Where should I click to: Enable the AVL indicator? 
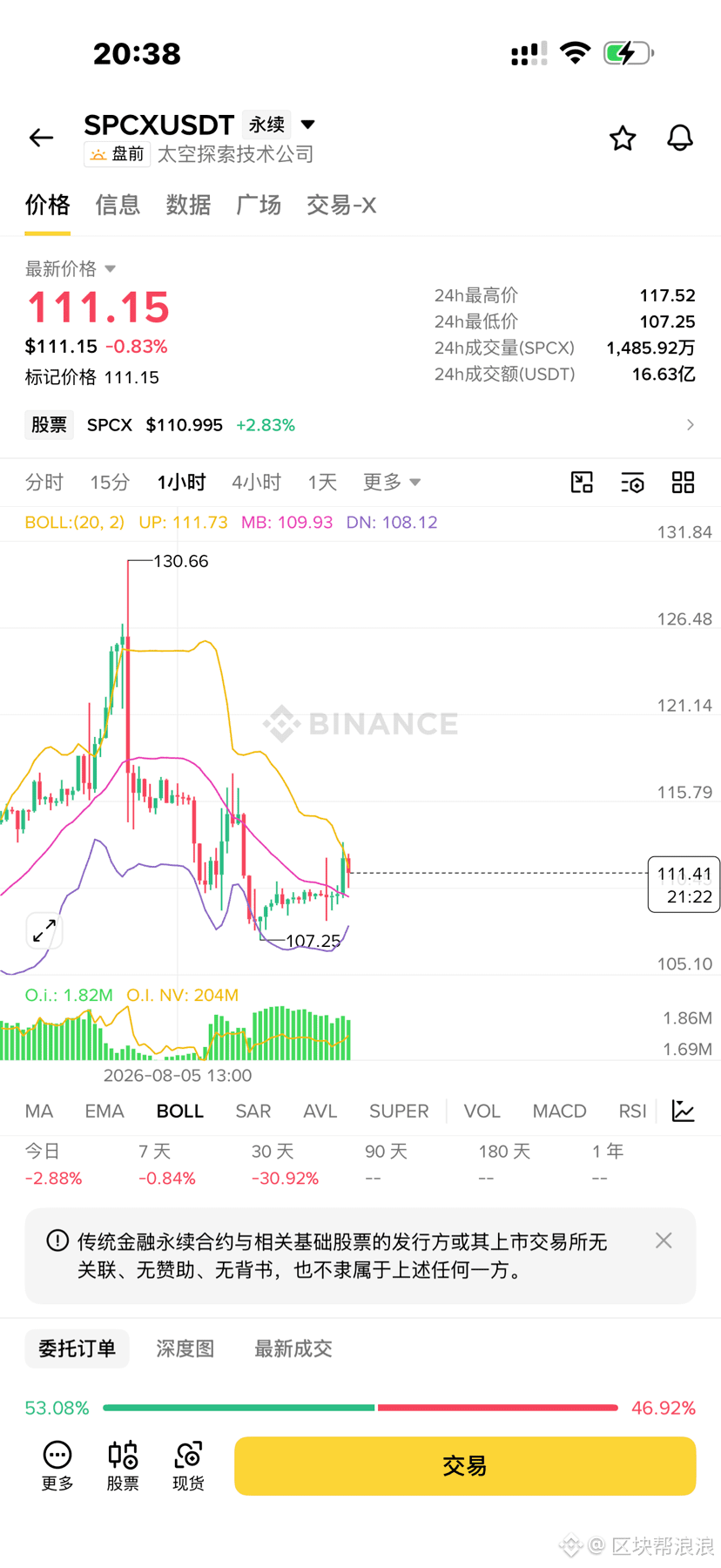pyautogui.click(x=320, y=1112)
